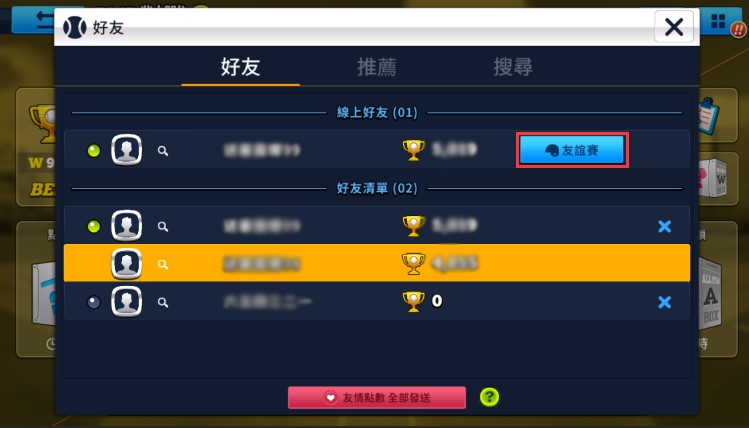Click the trophy icon in the online friend row
The height and width of the screenshot is (428, 749).
pyautogui.click(x=413, y=150)
